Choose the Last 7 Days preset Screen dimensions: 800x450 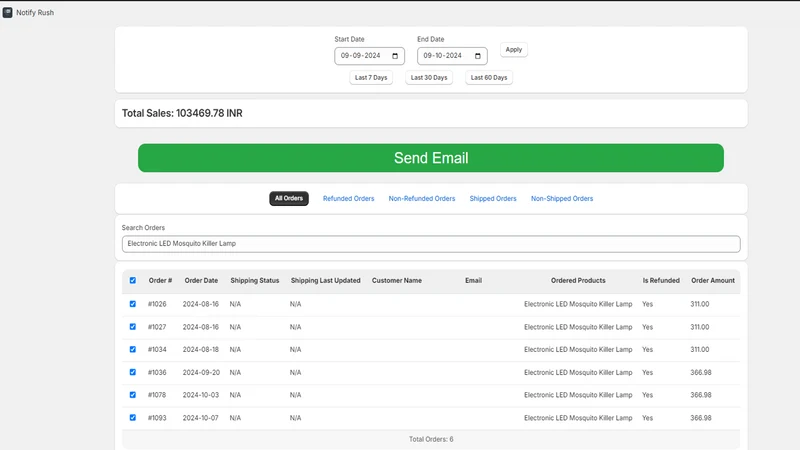(x=371, y=78)
